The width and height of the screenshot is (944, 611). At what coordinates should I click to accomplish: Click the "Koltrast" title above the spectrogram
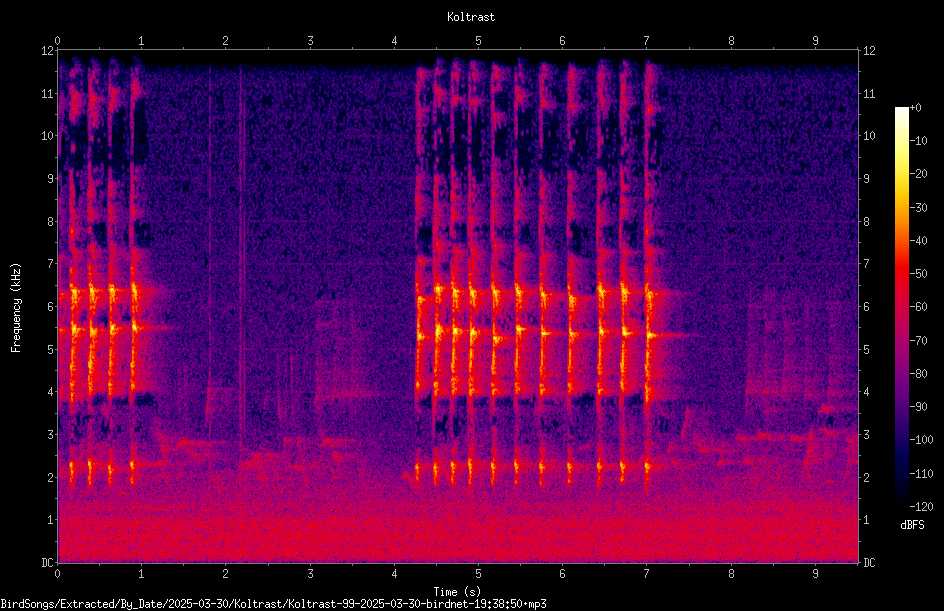(x=471, y=17)
